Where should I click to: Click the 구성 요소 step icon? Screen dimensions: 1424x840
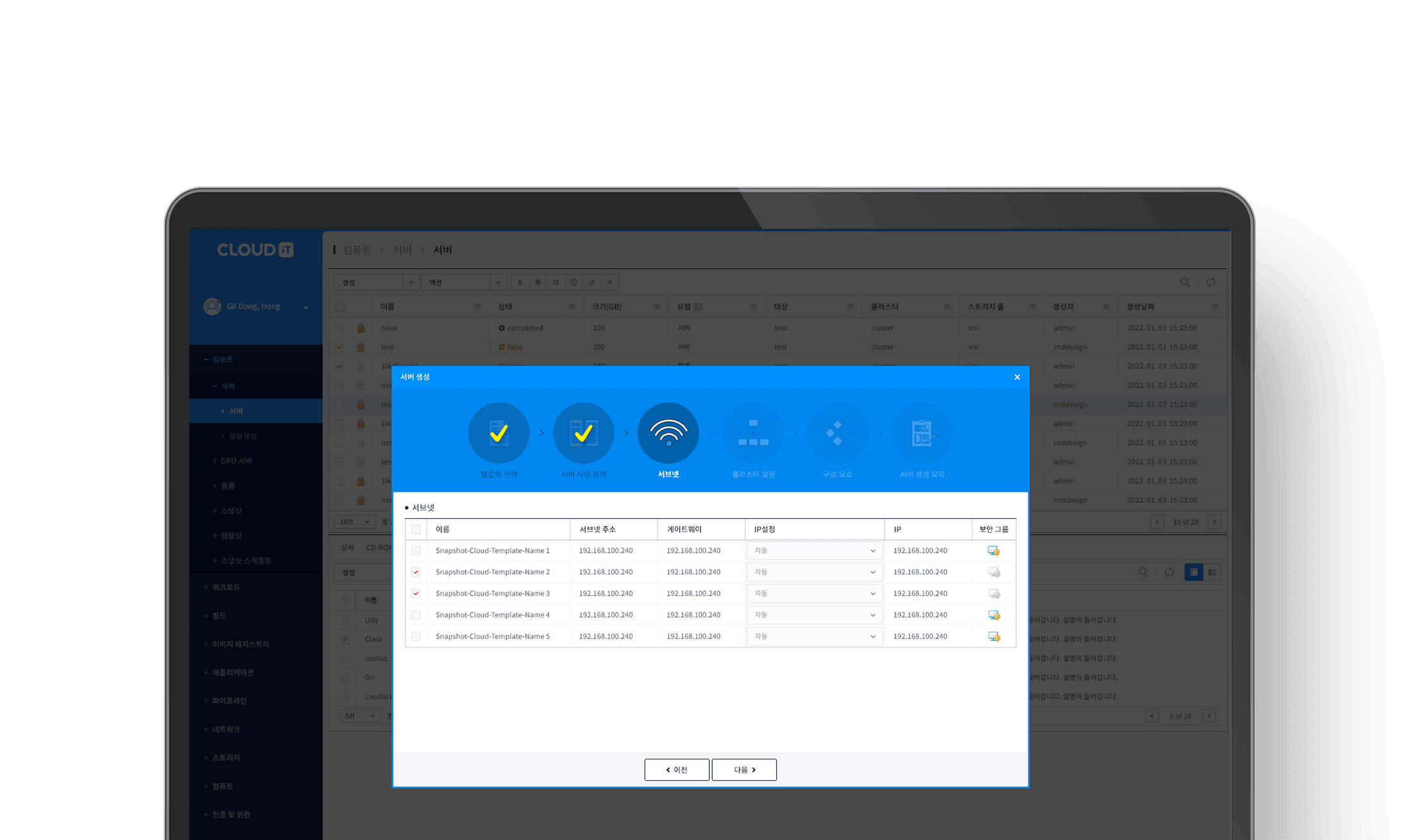(838, 433)
